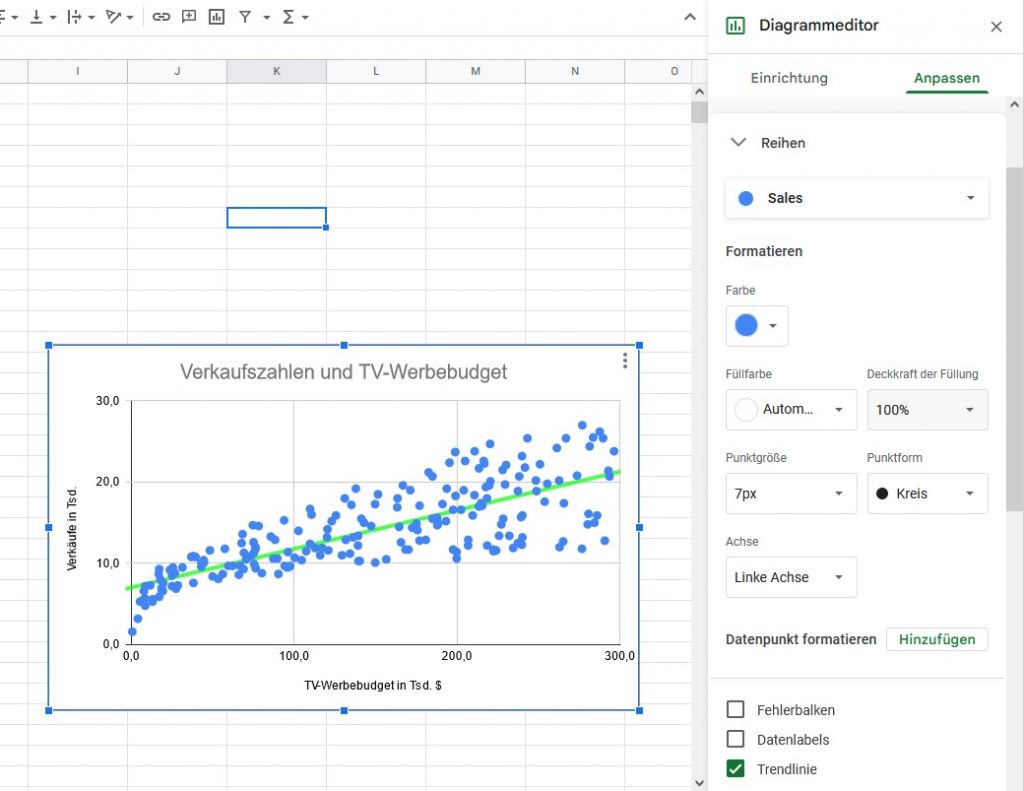Click the insert link icon in toolbar

point(161,17)
